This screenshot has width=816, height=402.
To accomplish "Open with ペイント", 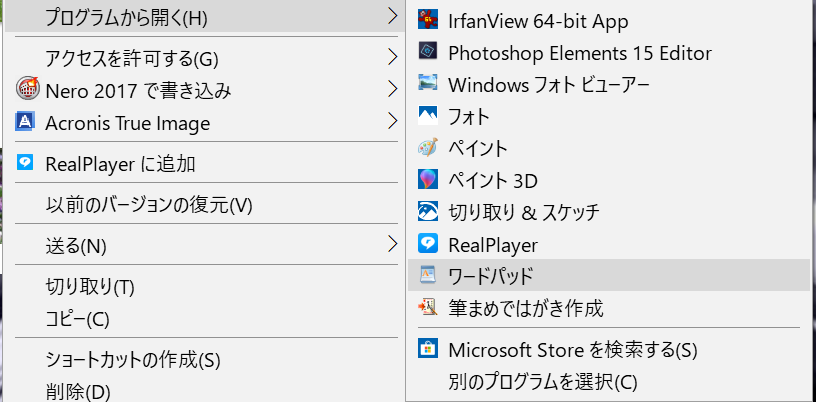I will (x=609, y=148).
